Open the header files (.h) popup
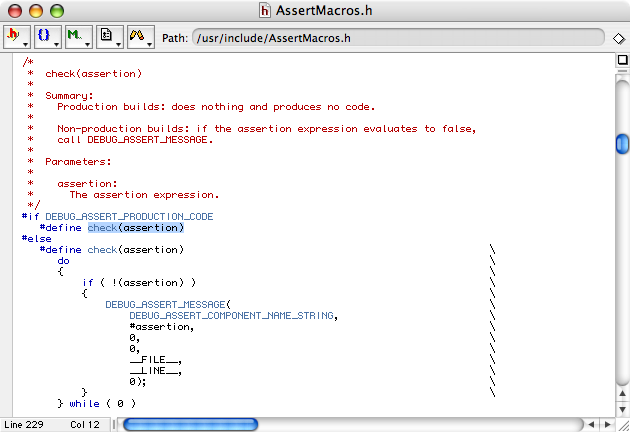Viewport: 630px width, 432px height. [16, 37]
